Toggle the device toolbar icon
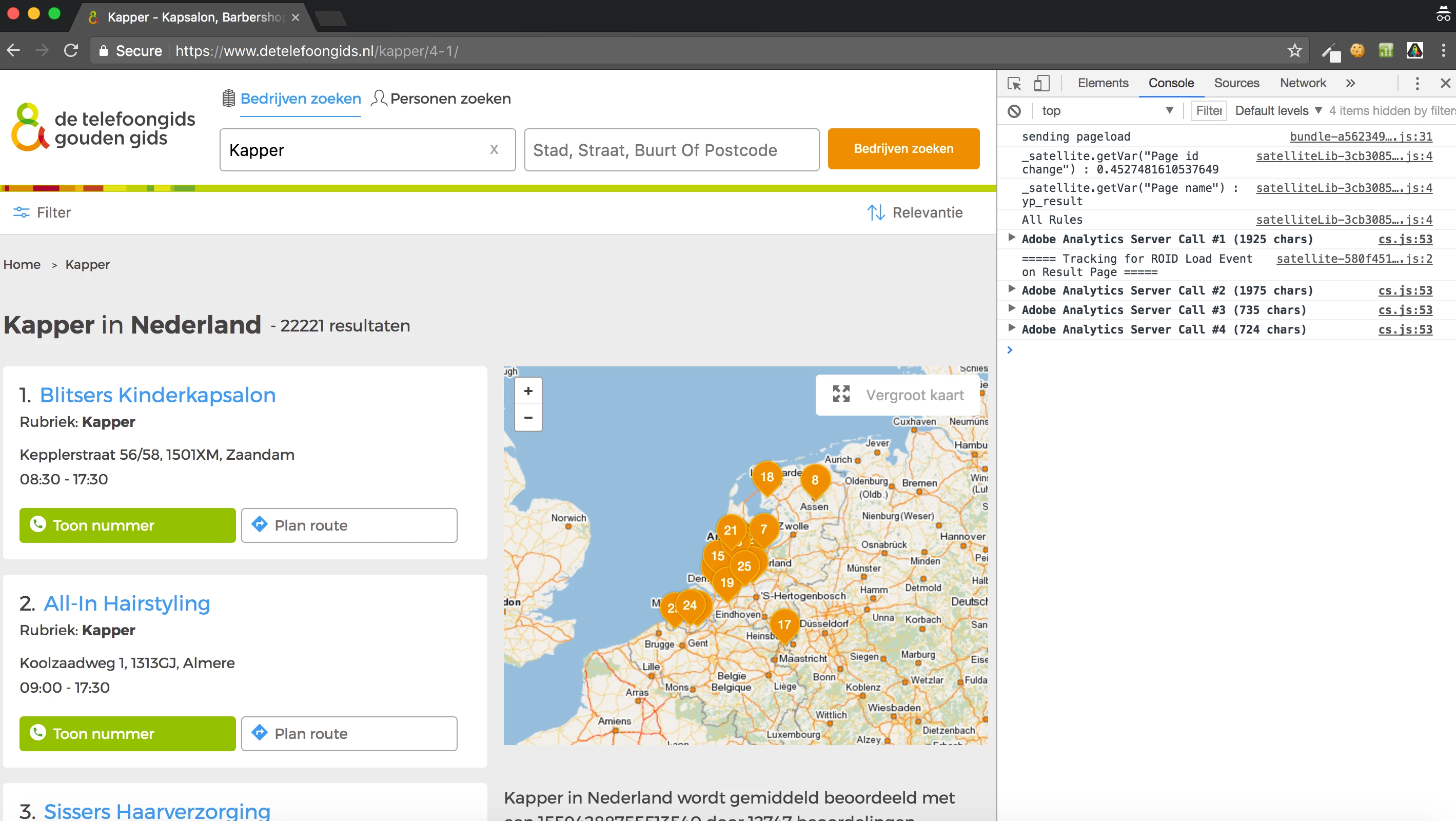1456x821 pixels. click(x=1041, y=84)
